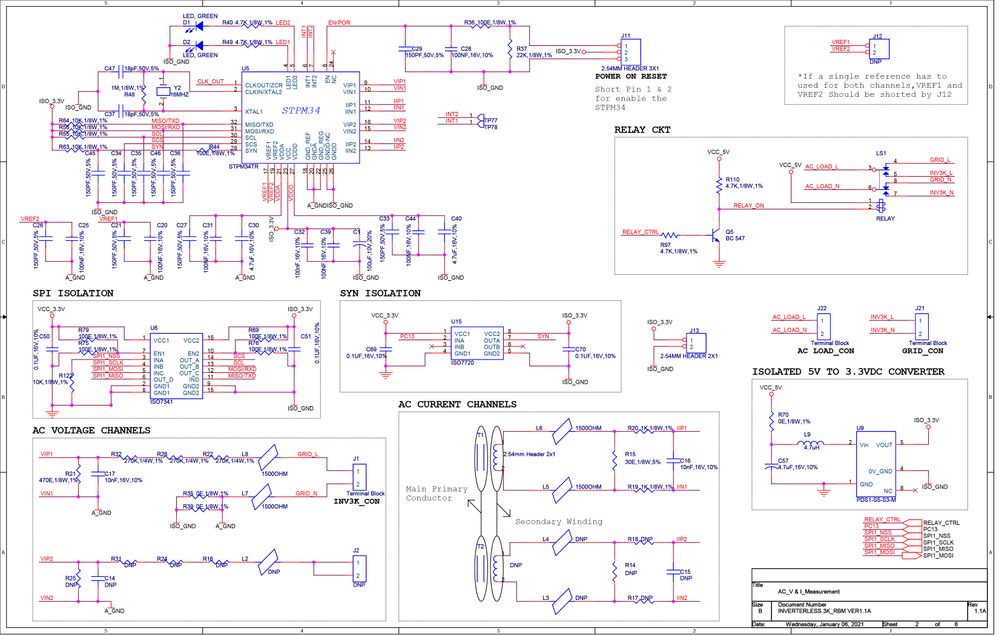The height and width of the screenshot is (635, 999).
Task: Click the D2 green LED symbol
Action: (198, 45)
